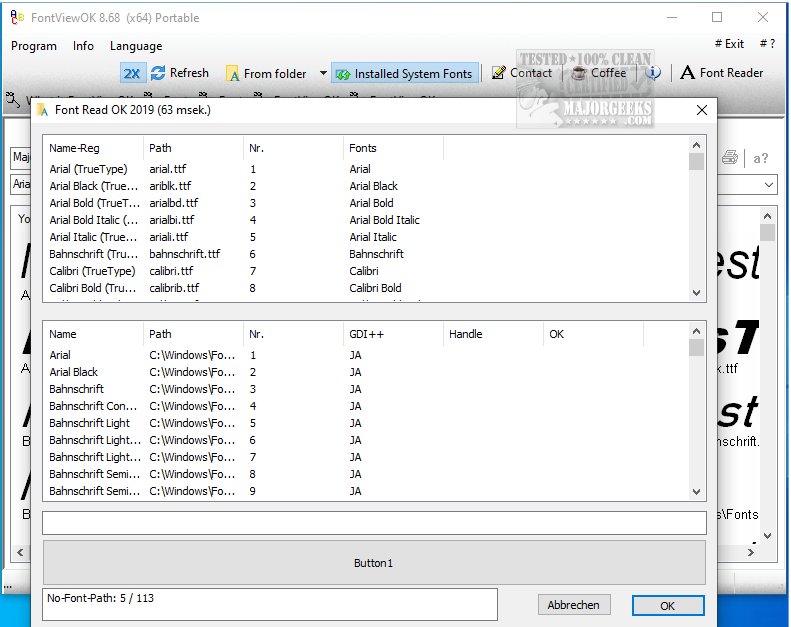Screen dimensions: 791x627
Task: Click the FontViewOK app icon in title bar
Action: pyautogui.click(x=17, y=17)
